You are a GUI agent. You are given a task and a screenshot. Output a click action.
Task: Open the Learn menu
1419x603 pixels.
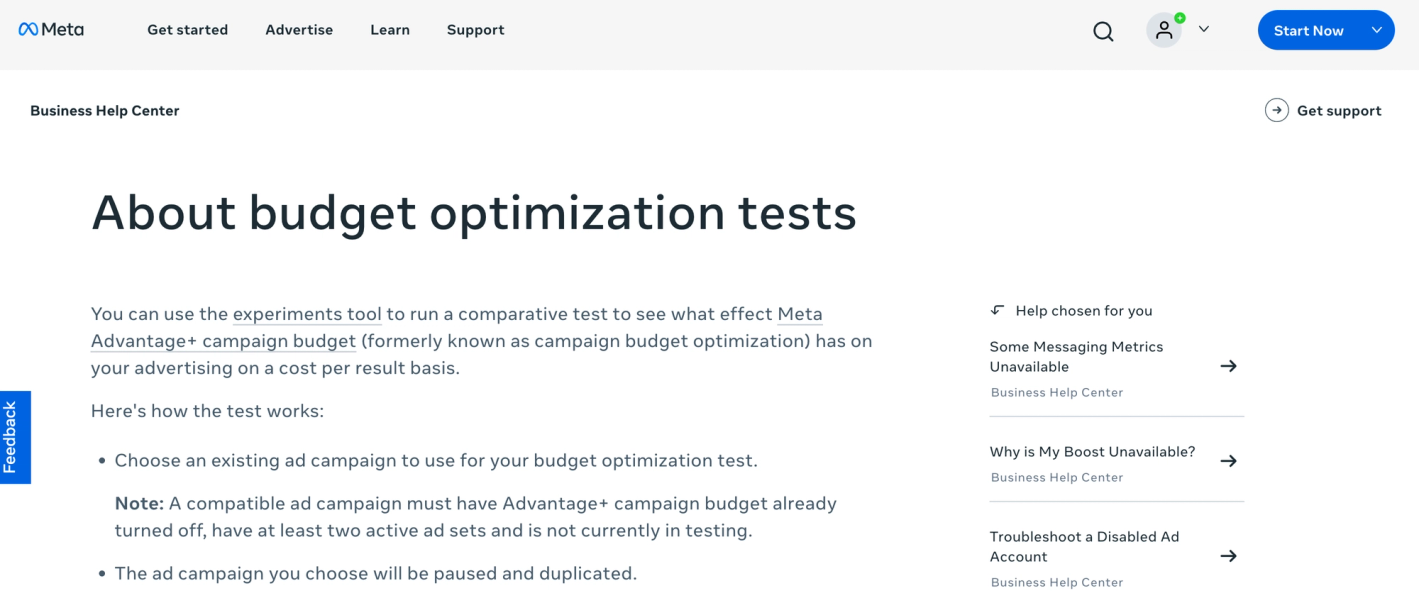[x=390, y=30]
